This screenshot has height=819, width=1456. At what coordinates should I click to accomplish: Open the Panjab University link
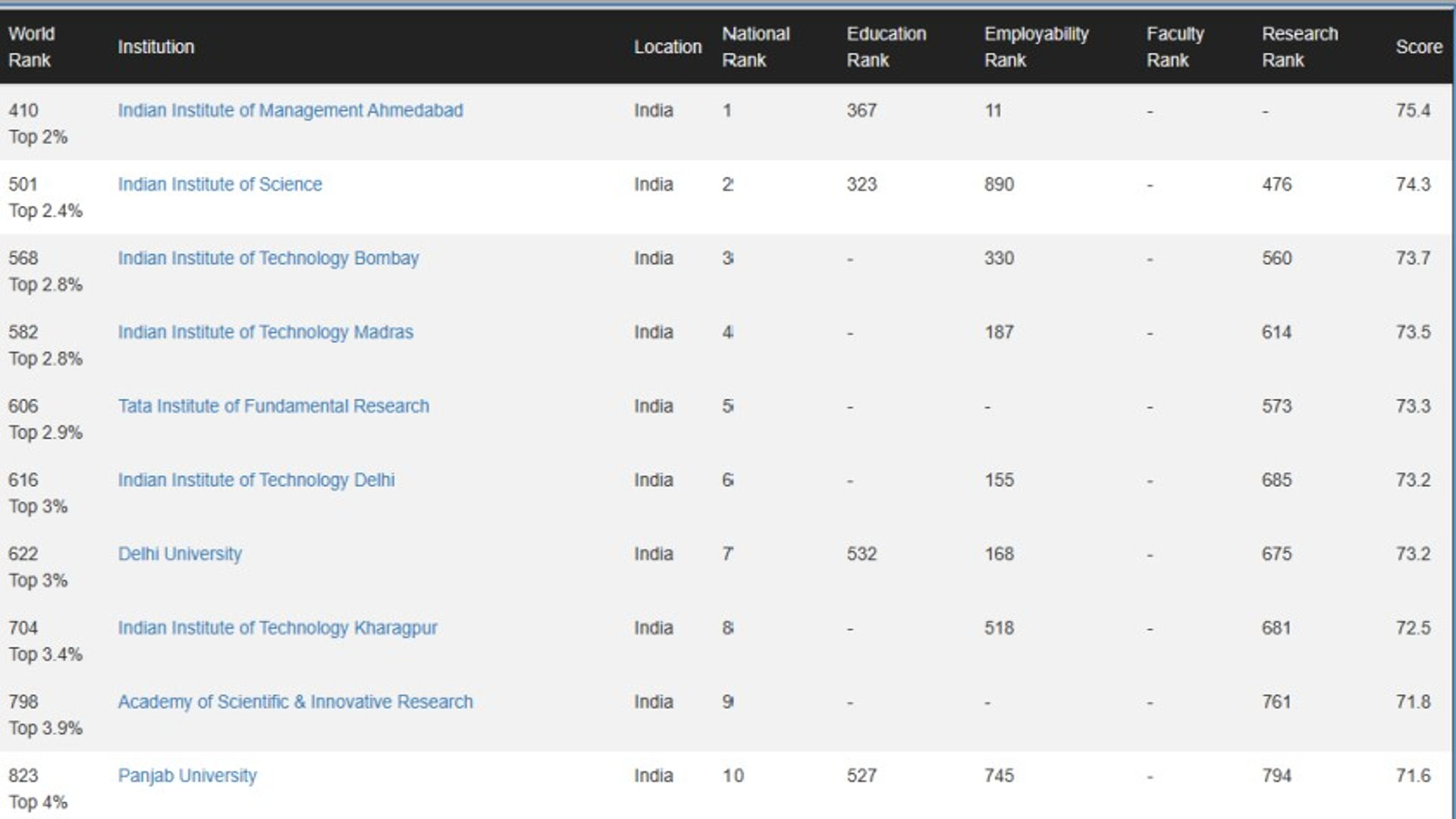pos(187,776)
